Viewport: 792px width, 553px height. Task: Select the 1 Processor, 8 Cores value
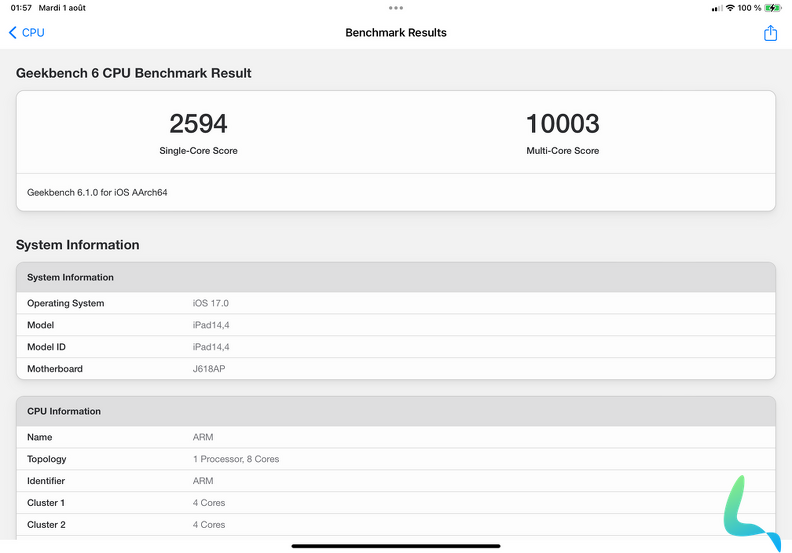(236, 459)
